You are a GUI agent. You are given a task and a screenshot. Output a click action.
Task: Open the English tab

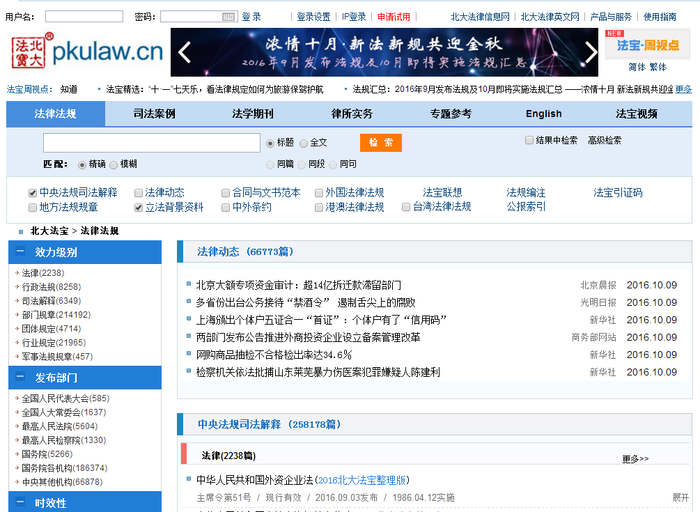tap(543, 114)
